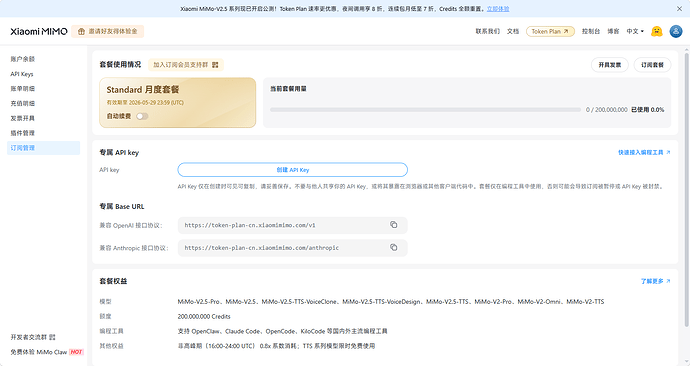Copy the Anthropic-compatible Base URL
The image size is (690, 366).
point(393,248)
